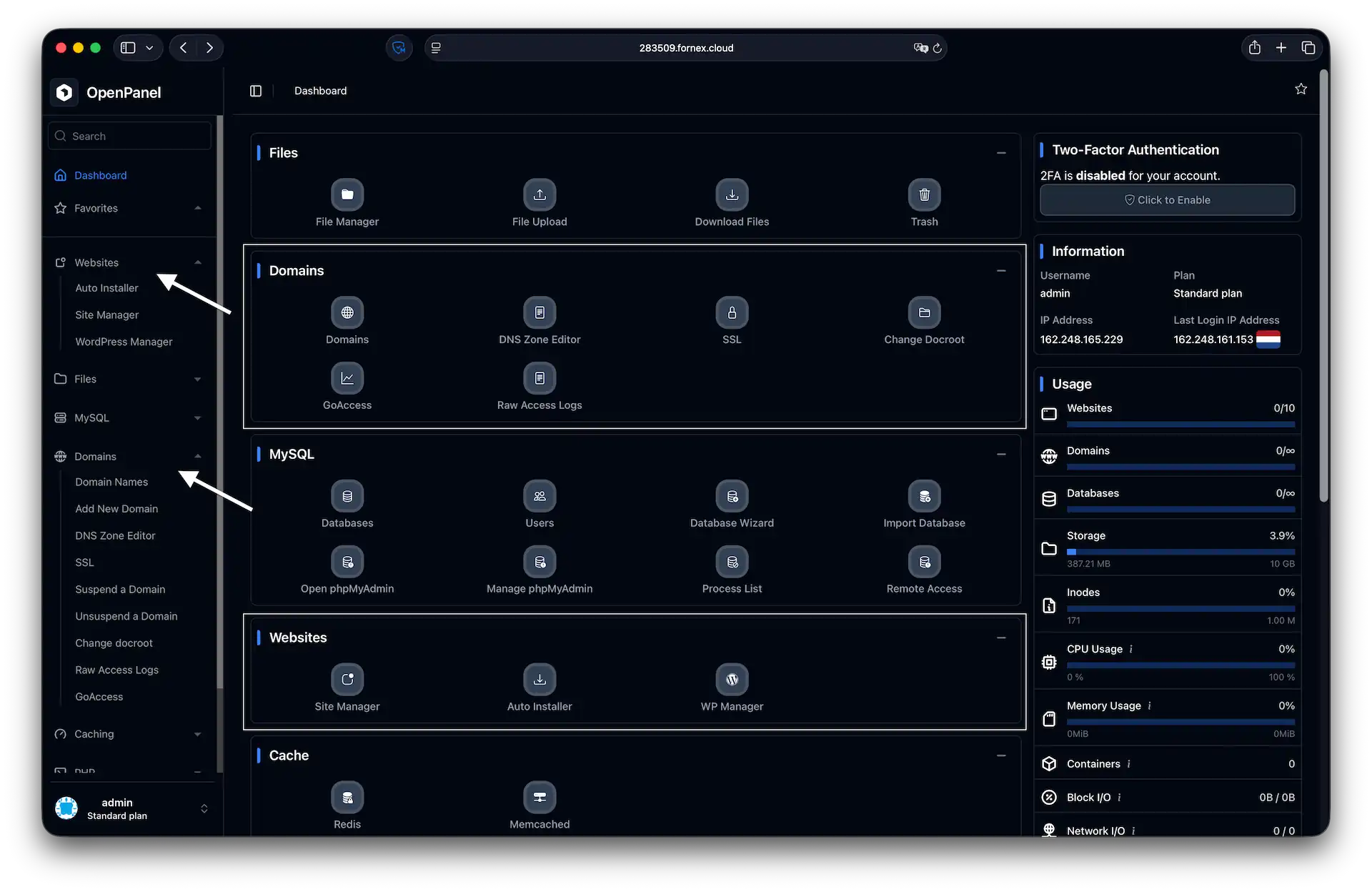Screen dimensions: 1372x892
Task: Launch the Database Wizard icon
Action: (x=732, y=496)
